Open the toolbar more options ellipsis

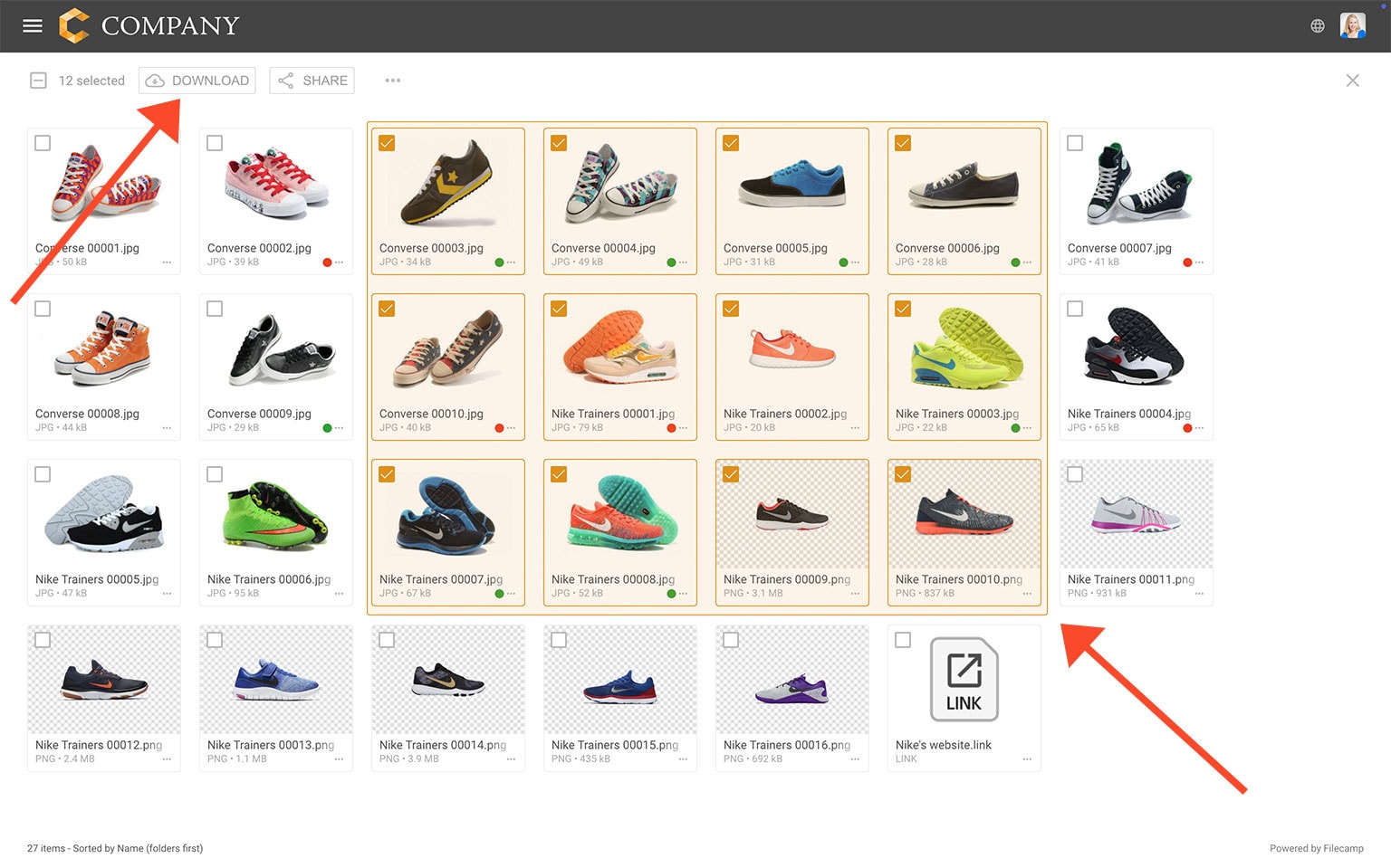tap(392, 81)
